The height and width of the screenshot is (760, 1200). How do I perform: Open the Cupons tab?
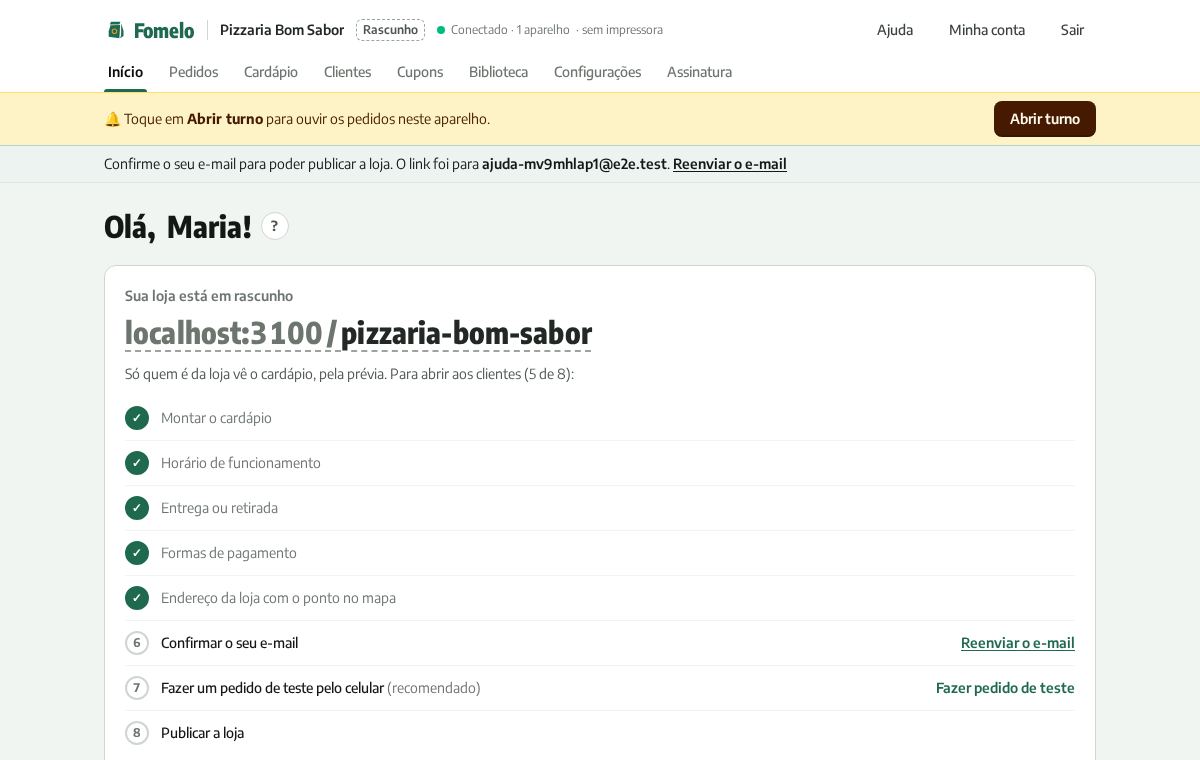(x=420, y=72)
